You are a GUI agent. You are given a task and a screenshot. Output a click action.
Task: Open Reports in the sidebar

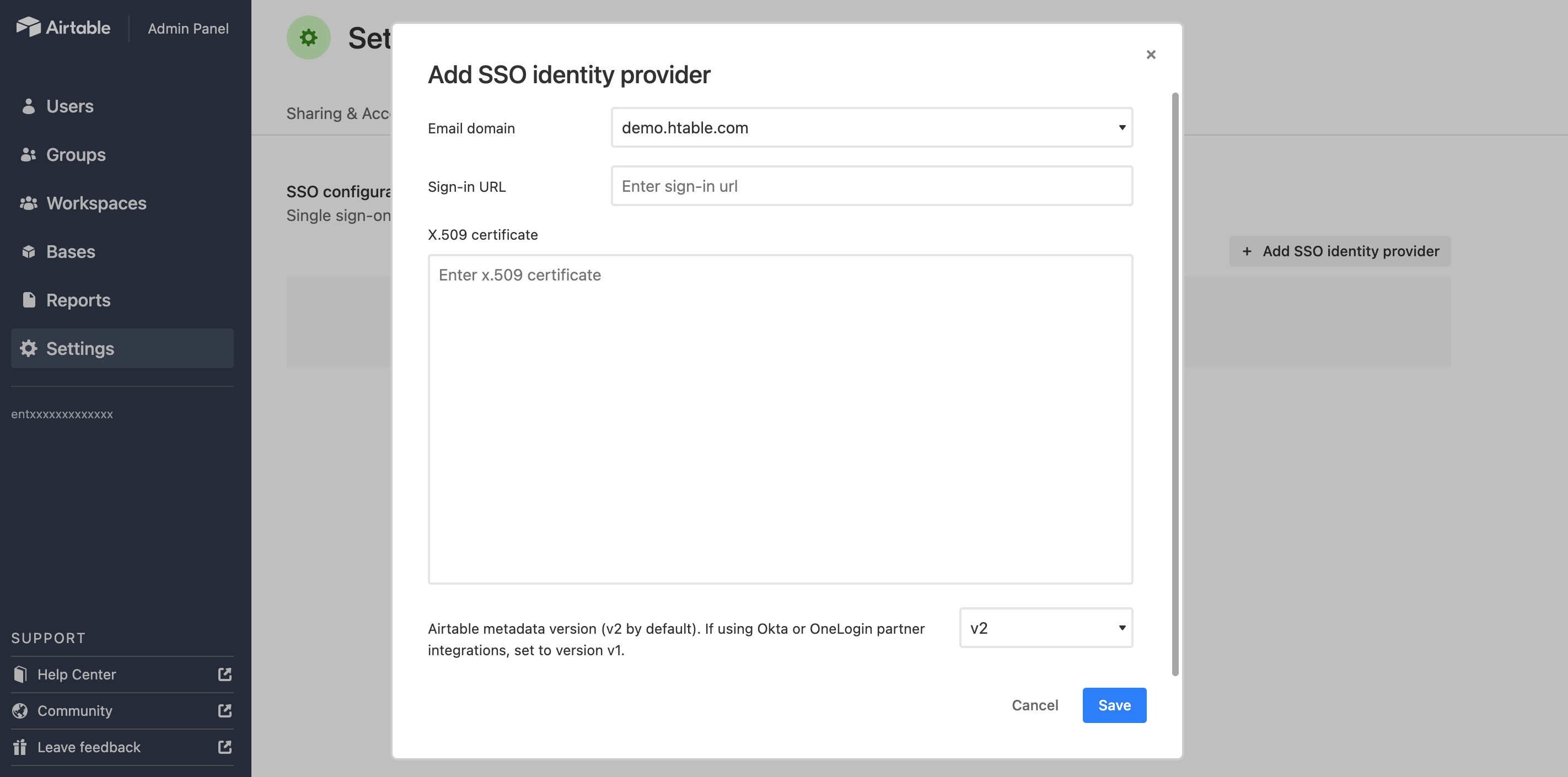point(122,300)
